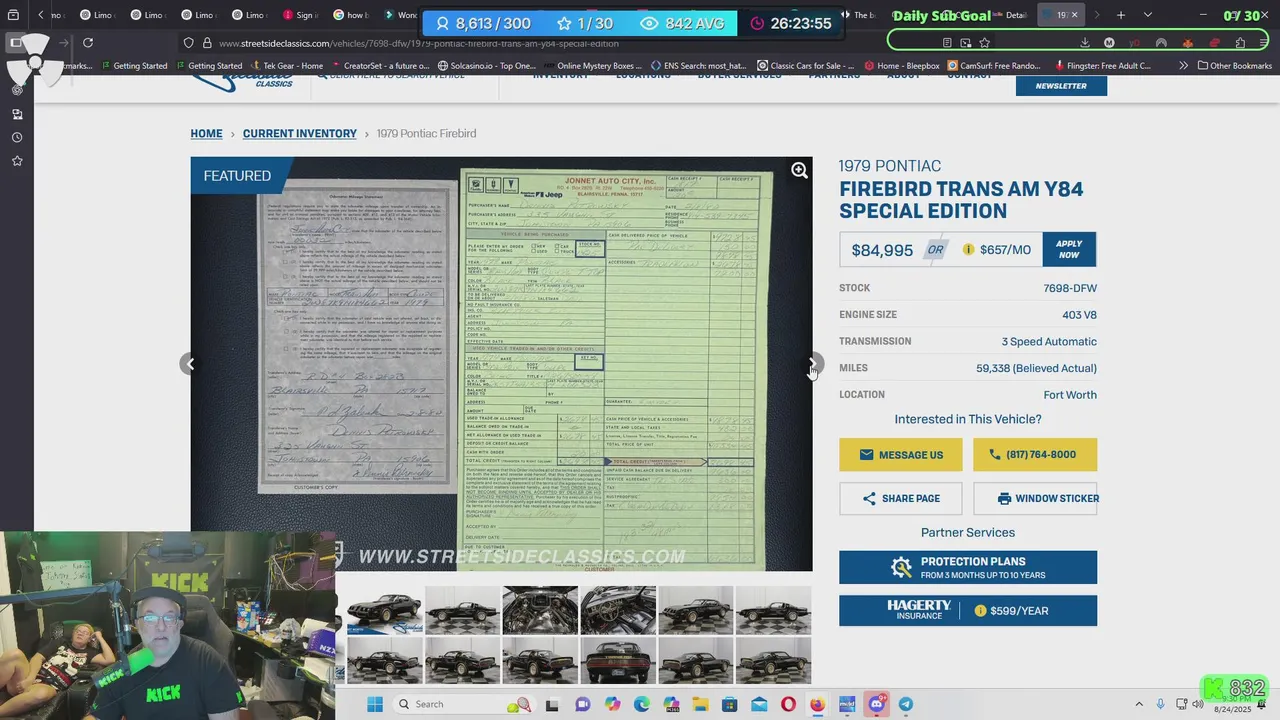The width and height of the screenshot is (1280, 720).
Task: Open Telegram from taskbar
Action: (906, 704)
